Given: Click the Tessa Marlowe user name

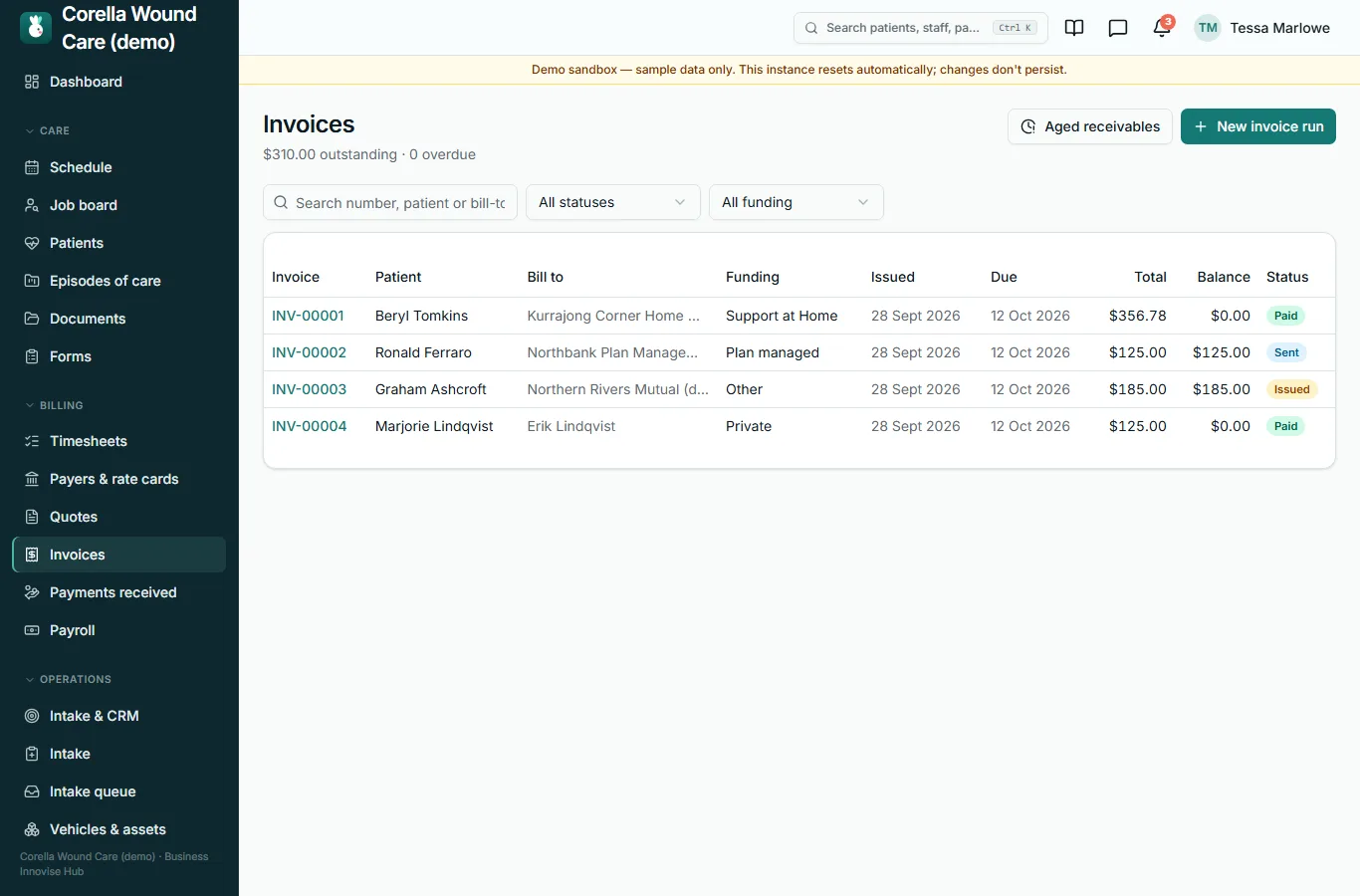Looking at the screenshot, I should pyautogui.click(x=1280, y=28).
